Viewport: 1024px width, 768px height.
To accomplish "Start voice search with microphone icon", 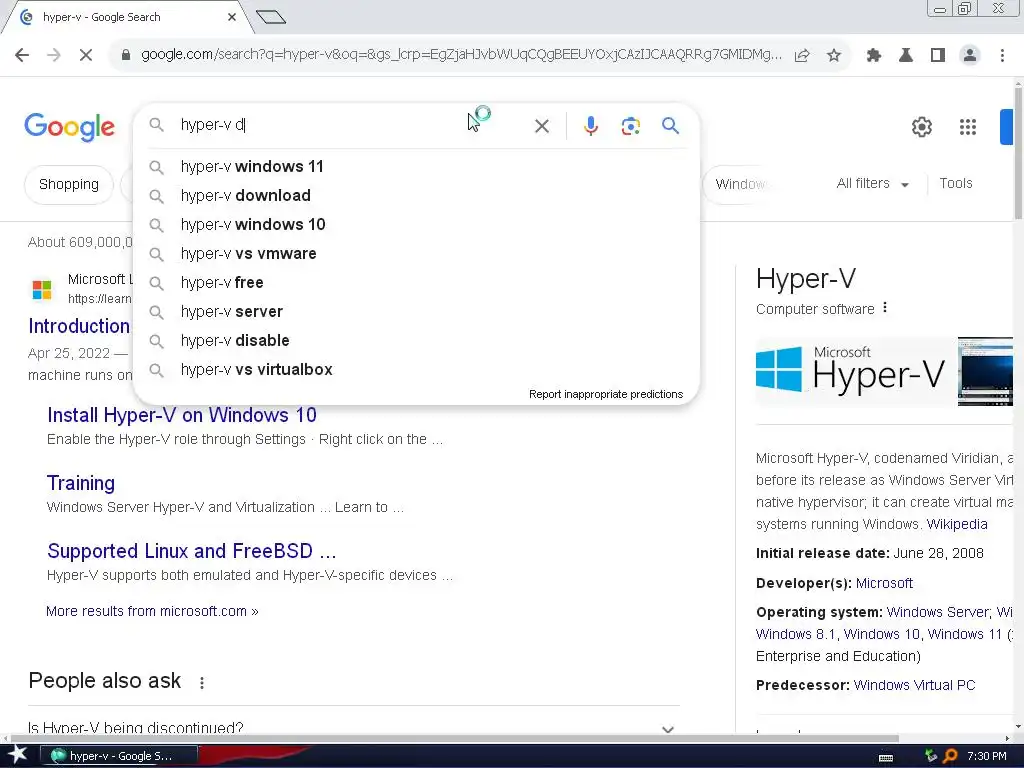I will [x=590, y=126].
